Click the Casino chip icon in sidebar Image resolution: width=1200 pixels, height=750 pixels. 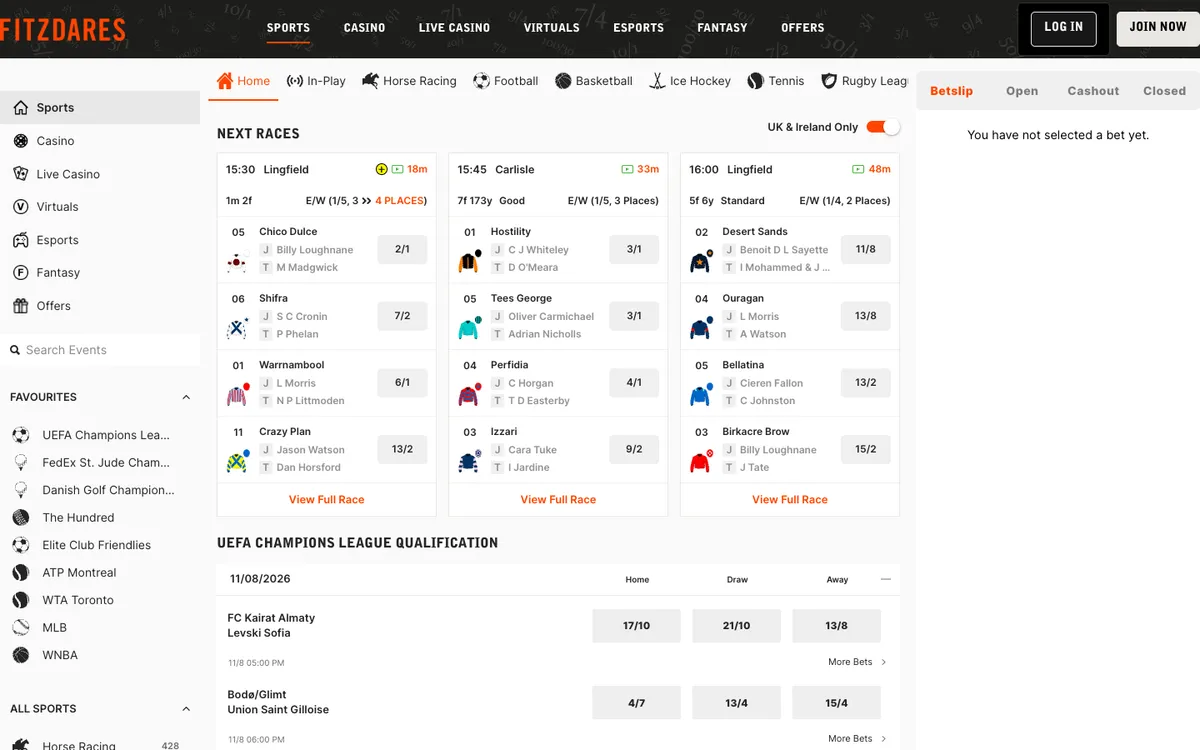pos(20,141)
